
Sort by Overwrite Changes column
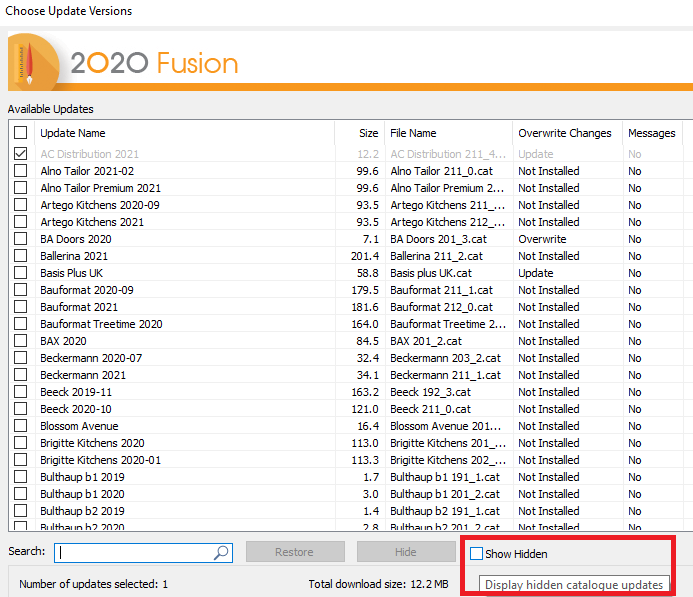tap(564, 133)
